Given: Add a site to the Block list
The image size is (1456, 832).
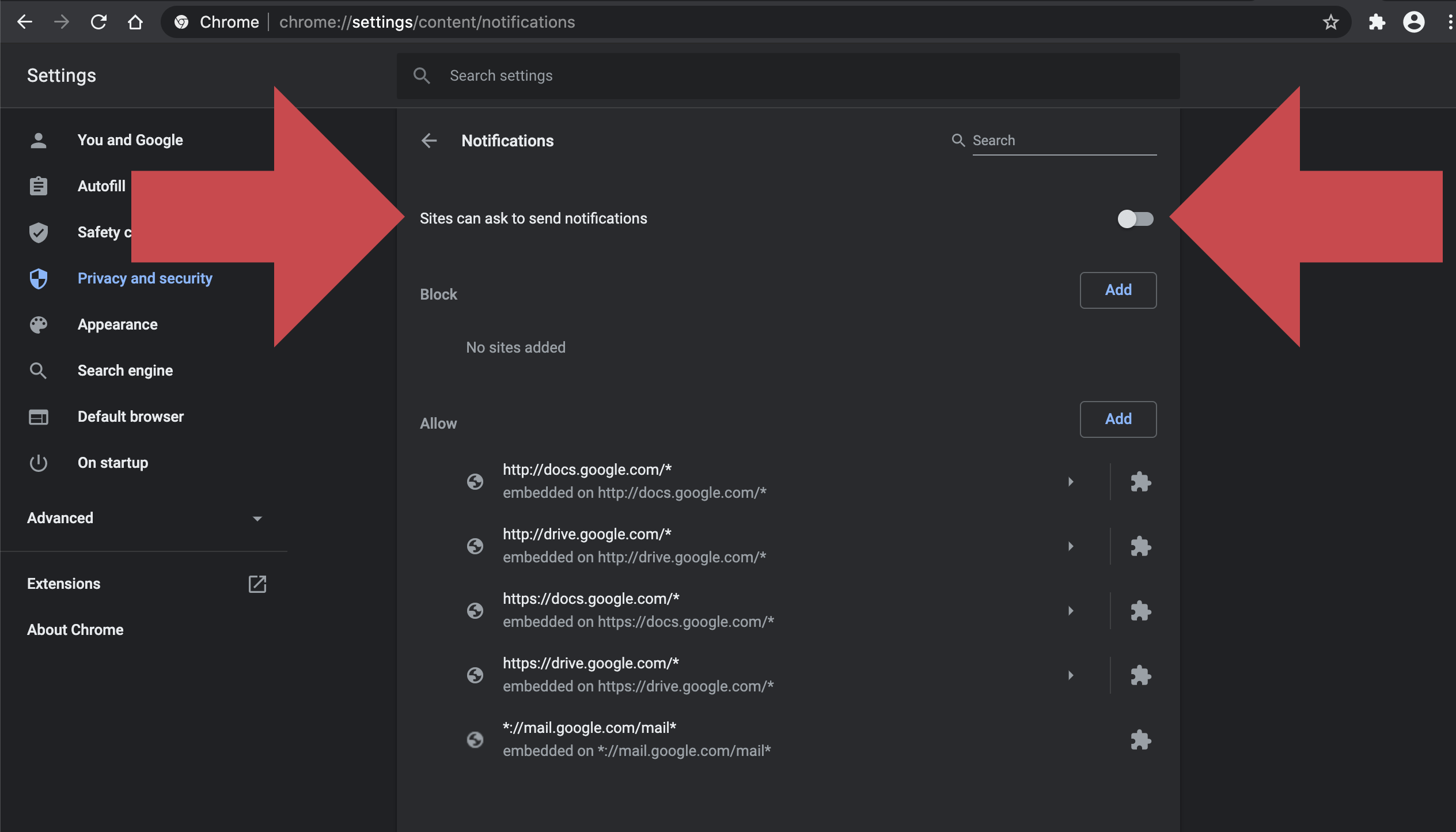Looking at the screenshot, I should 1118,290.
